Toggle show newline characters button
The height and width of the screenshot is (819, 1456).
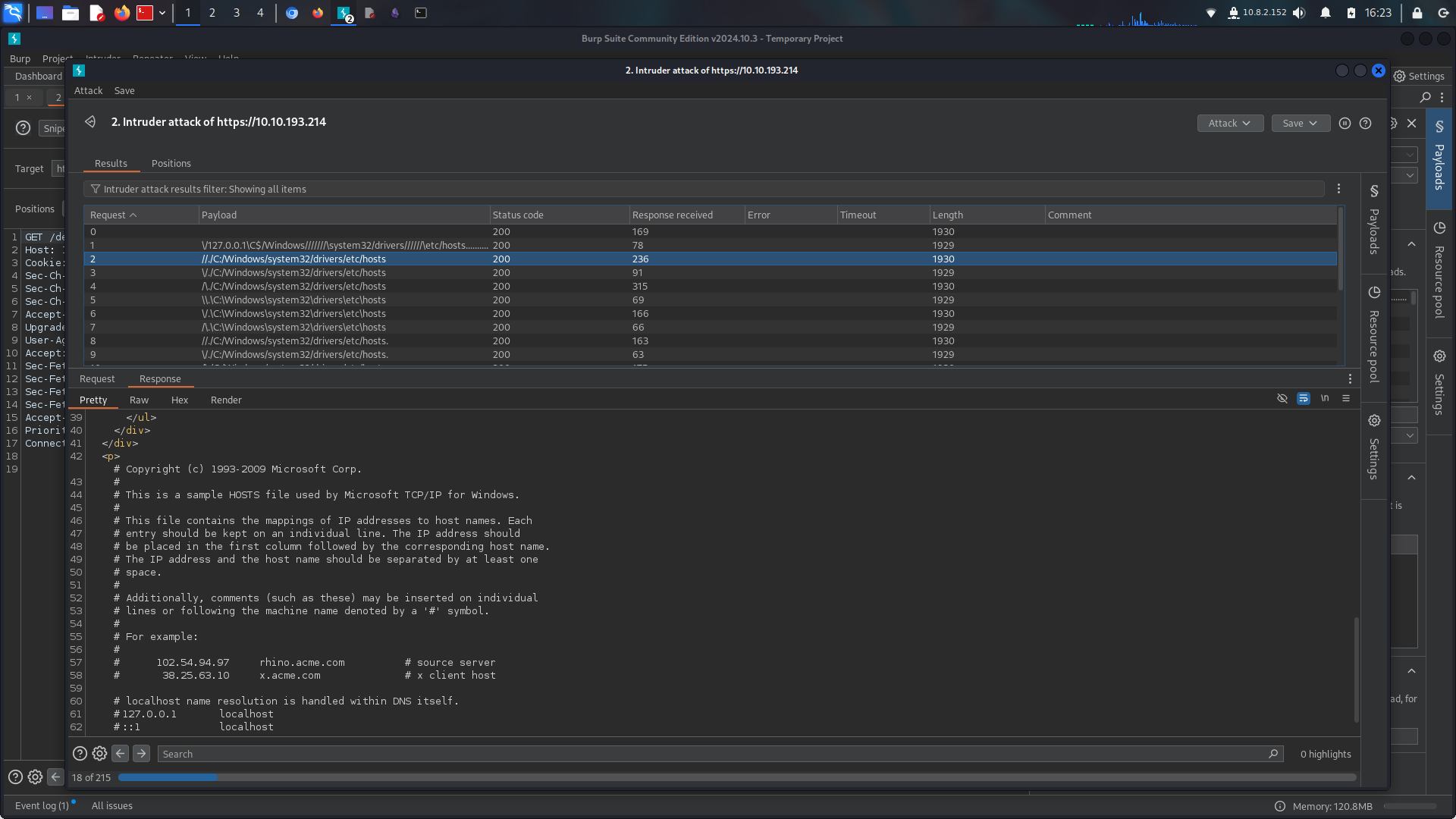tap(1325, 398)
